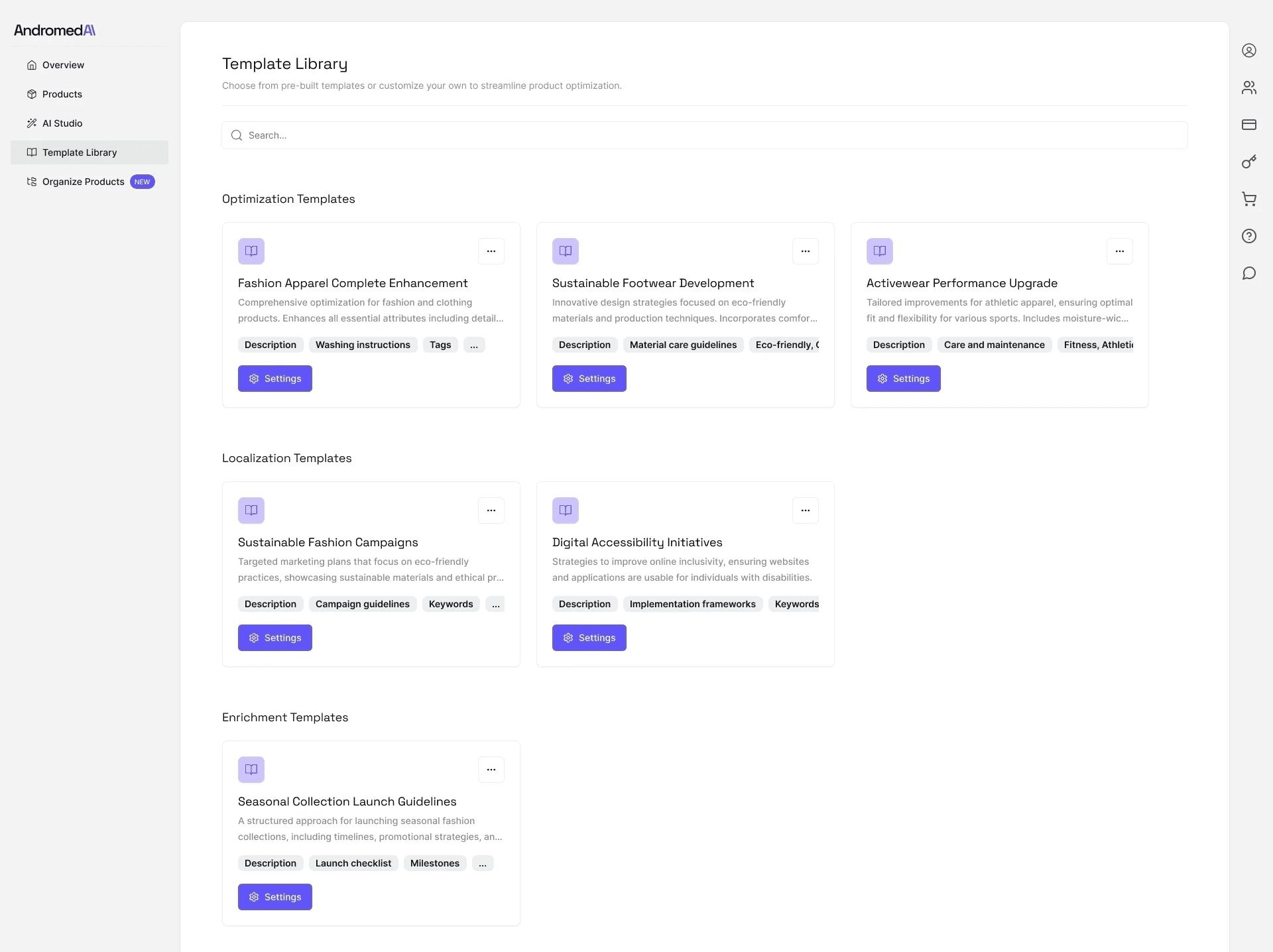Screen dimensions: 1273x952
Task: Navigate to Products in sidebar
Action: (x=62, y=94)
